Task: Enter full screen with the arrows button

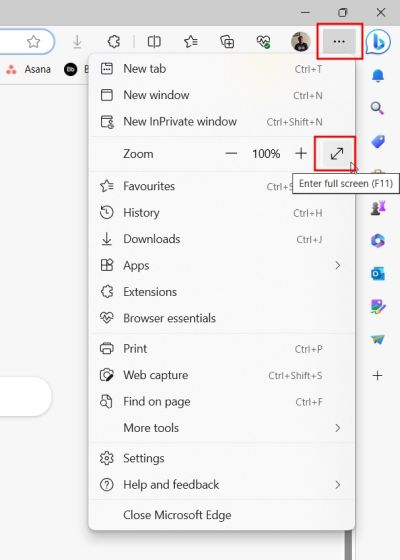Action: click(x=337, y=154)
